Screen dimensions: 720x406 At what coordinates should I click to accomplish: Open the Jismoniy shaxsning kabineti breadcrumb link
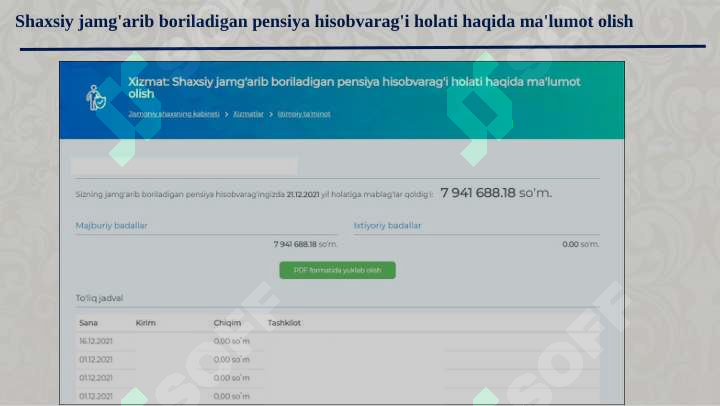(174, 114)
